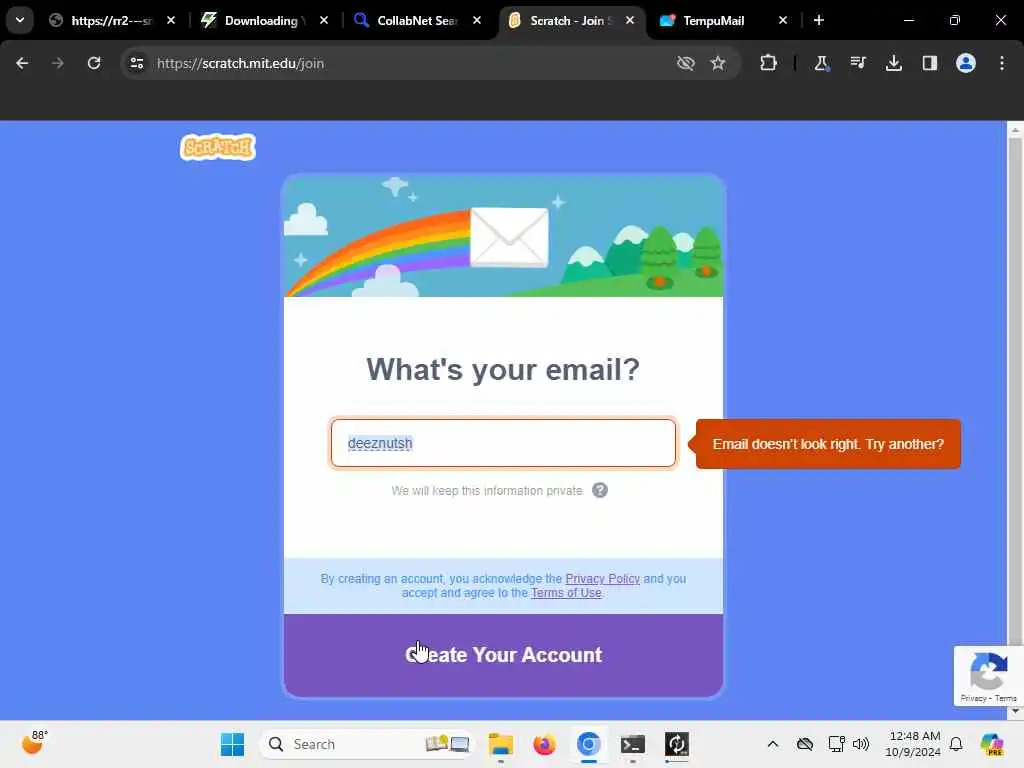
Task: Open the profile avatar menu
Action: [x=965, y=63]
